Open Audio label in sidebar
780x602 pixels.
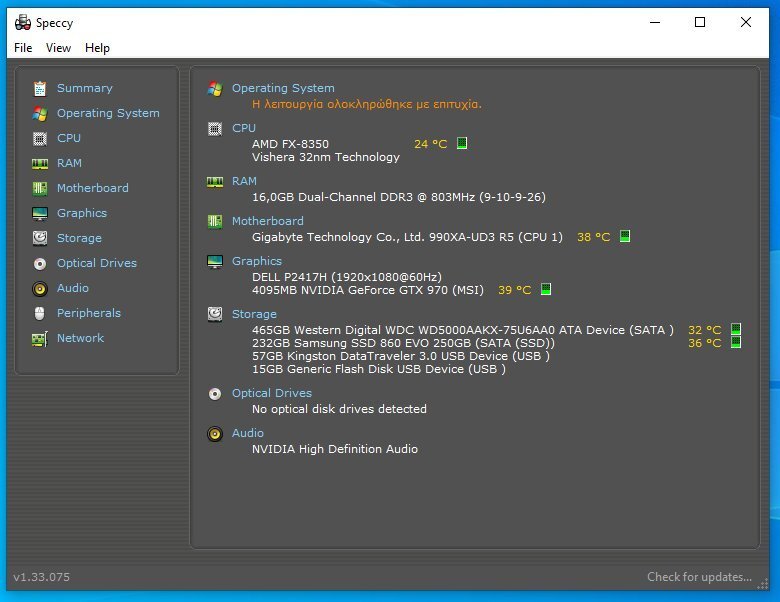click(x=73, y=288)
